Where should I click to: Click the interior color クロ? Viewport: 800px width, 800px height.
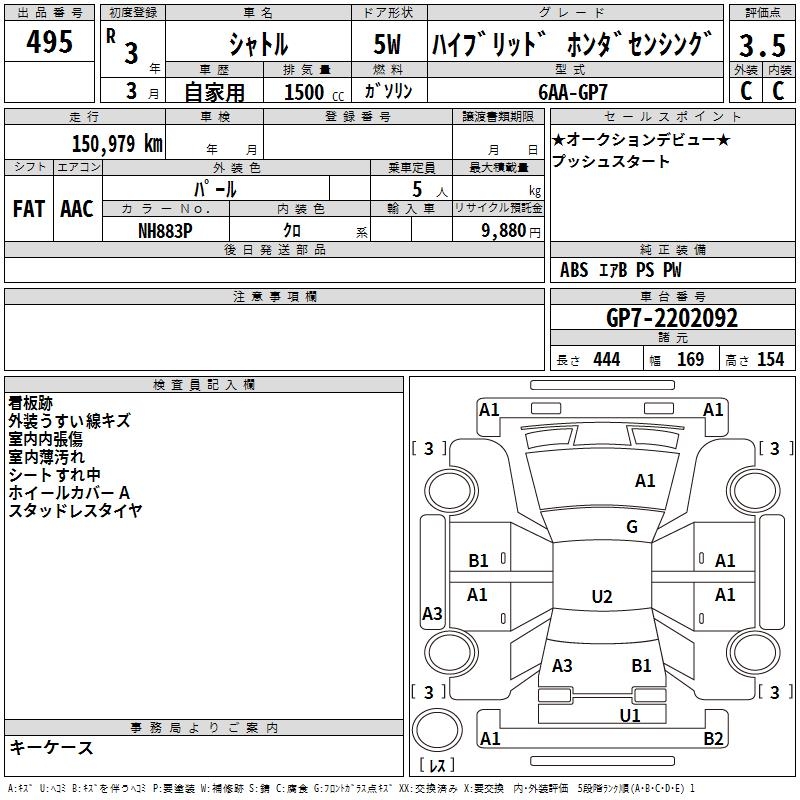(292, 231)
